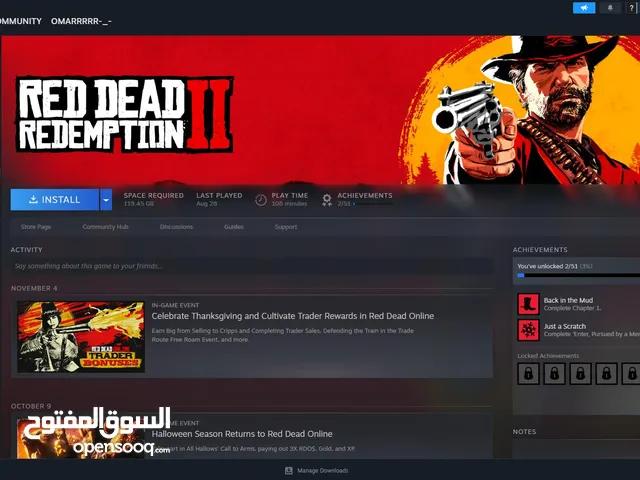
Task: Click the fourth locked achievement padlock
Action: (607, 373)
